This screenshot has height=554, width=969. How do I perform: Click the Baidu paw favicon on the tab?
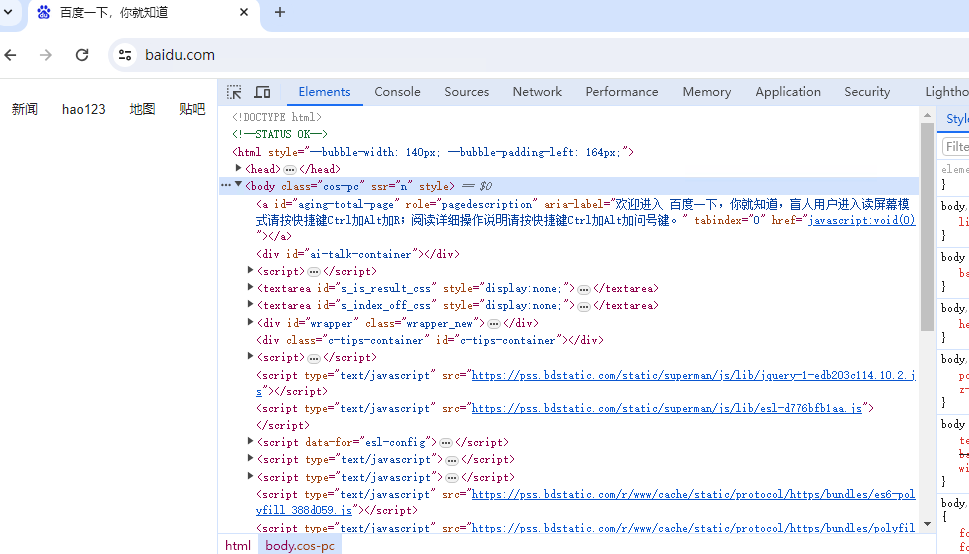[44, 12]
